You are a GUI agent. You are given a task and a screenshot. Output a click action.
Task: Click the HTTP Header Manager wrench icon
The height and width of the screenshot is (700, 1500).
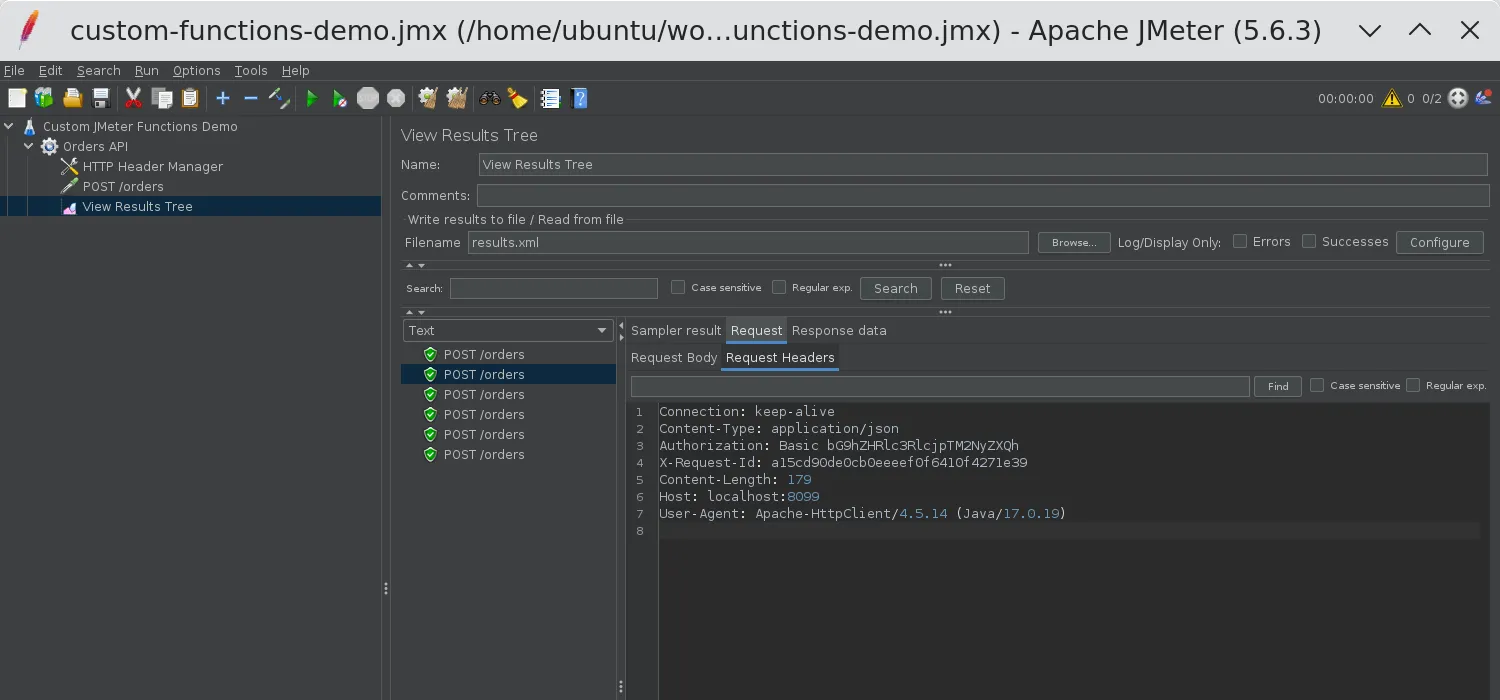69,167
